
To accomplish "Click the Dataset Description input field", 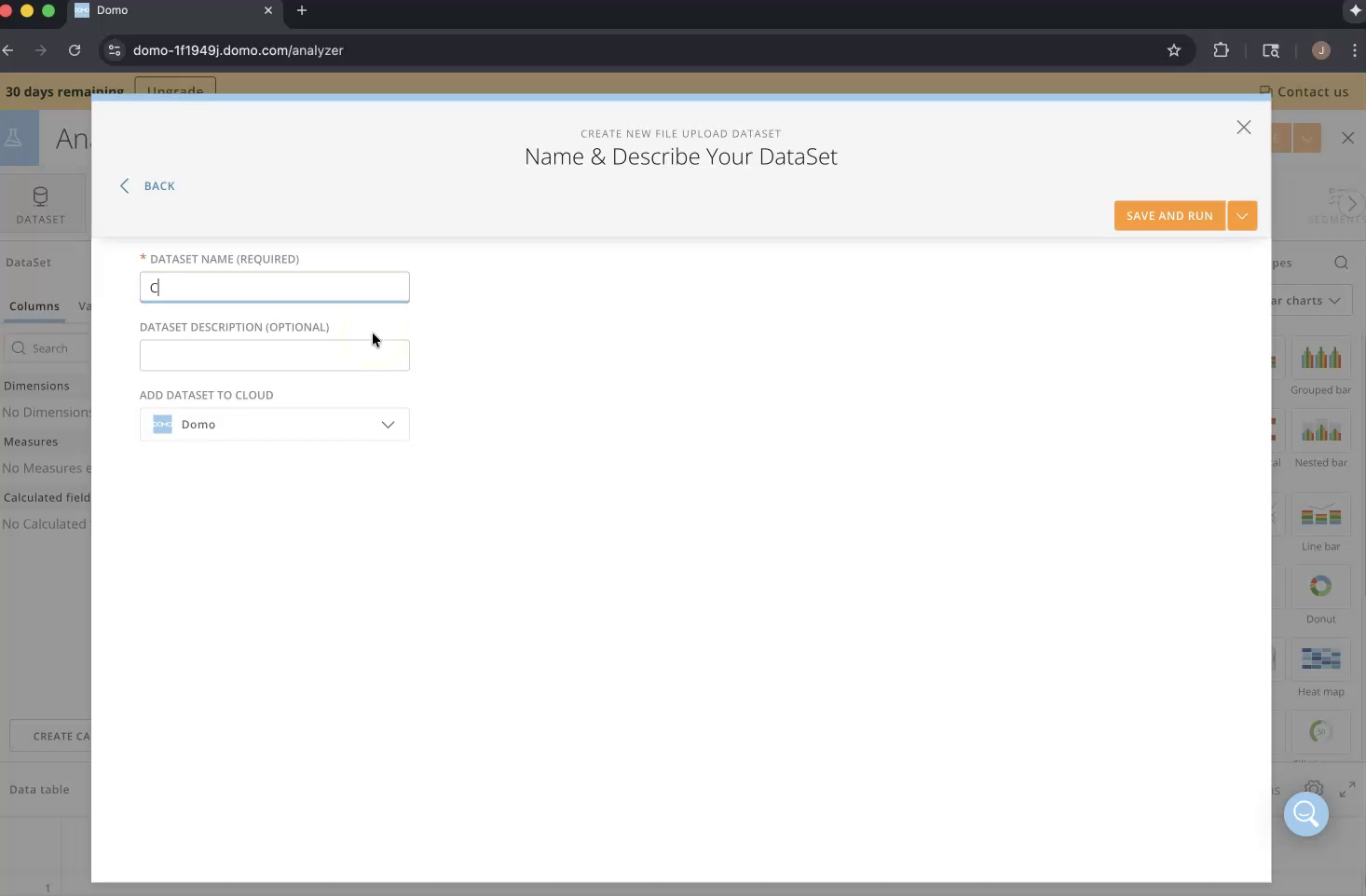I will point(275,355).
